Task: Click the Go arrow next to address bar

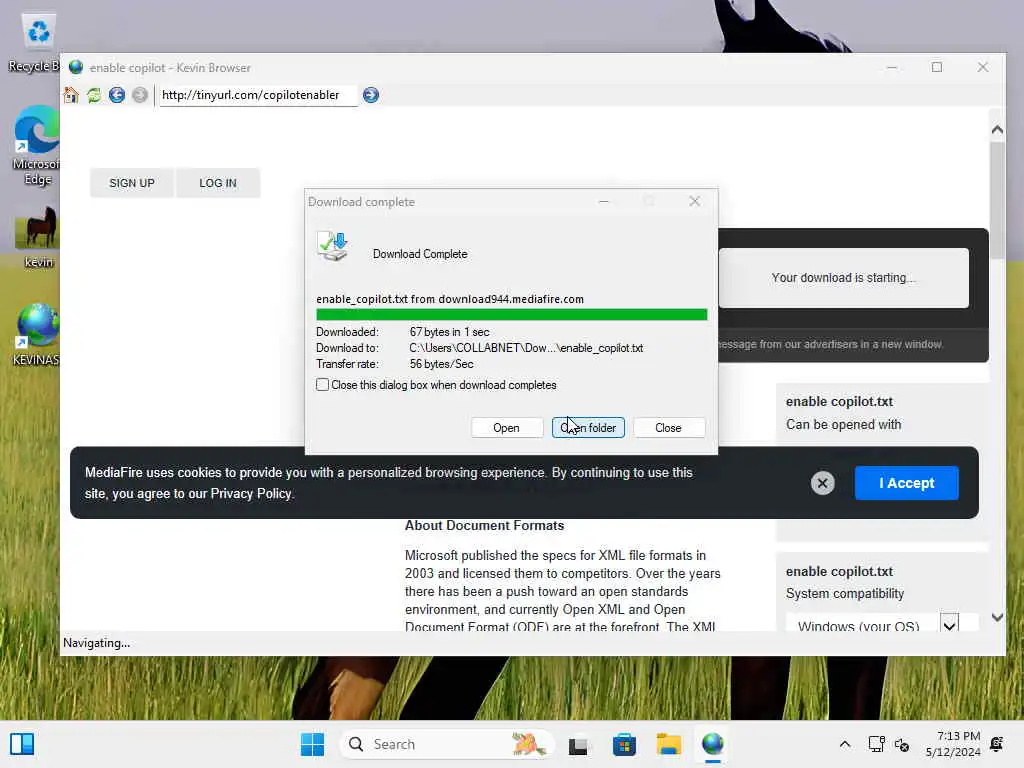Action: (371, 95)
